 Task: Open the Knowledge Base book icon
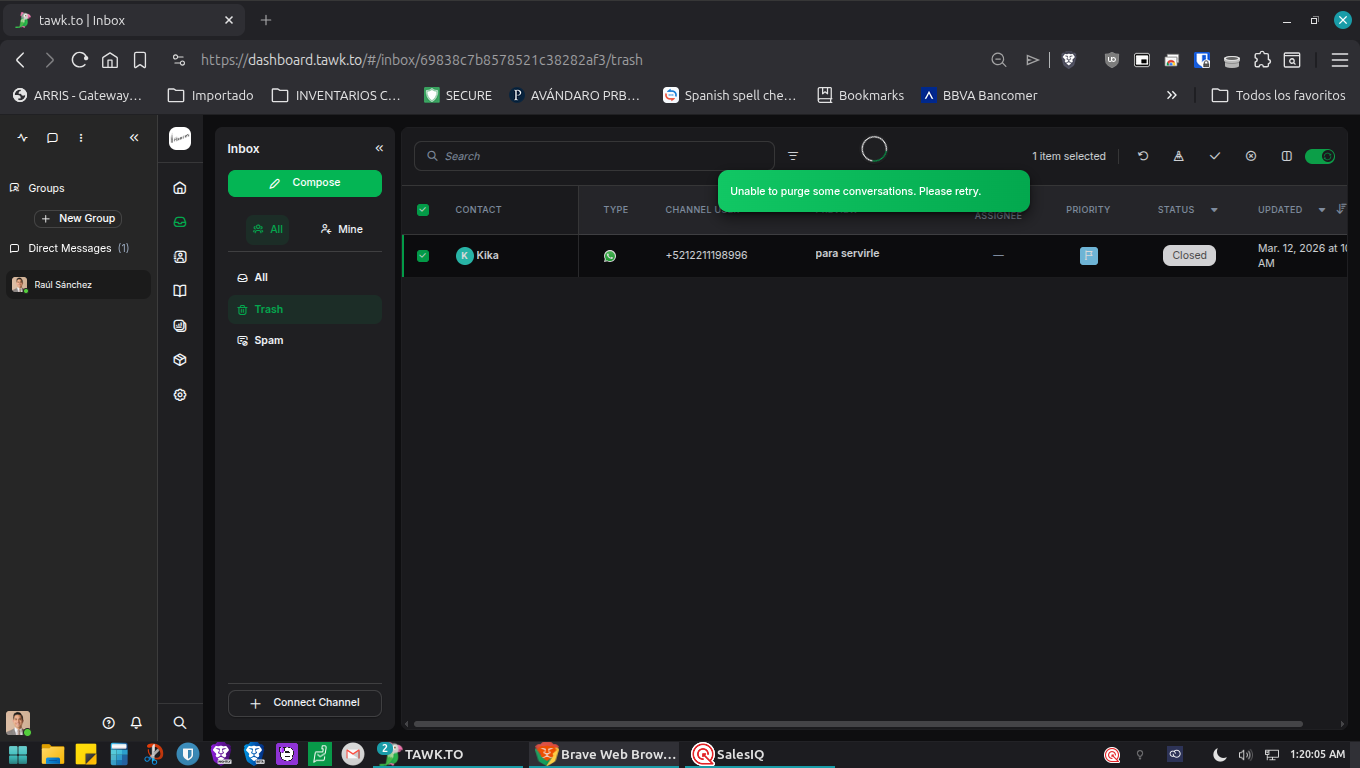[x=180, y=291]
